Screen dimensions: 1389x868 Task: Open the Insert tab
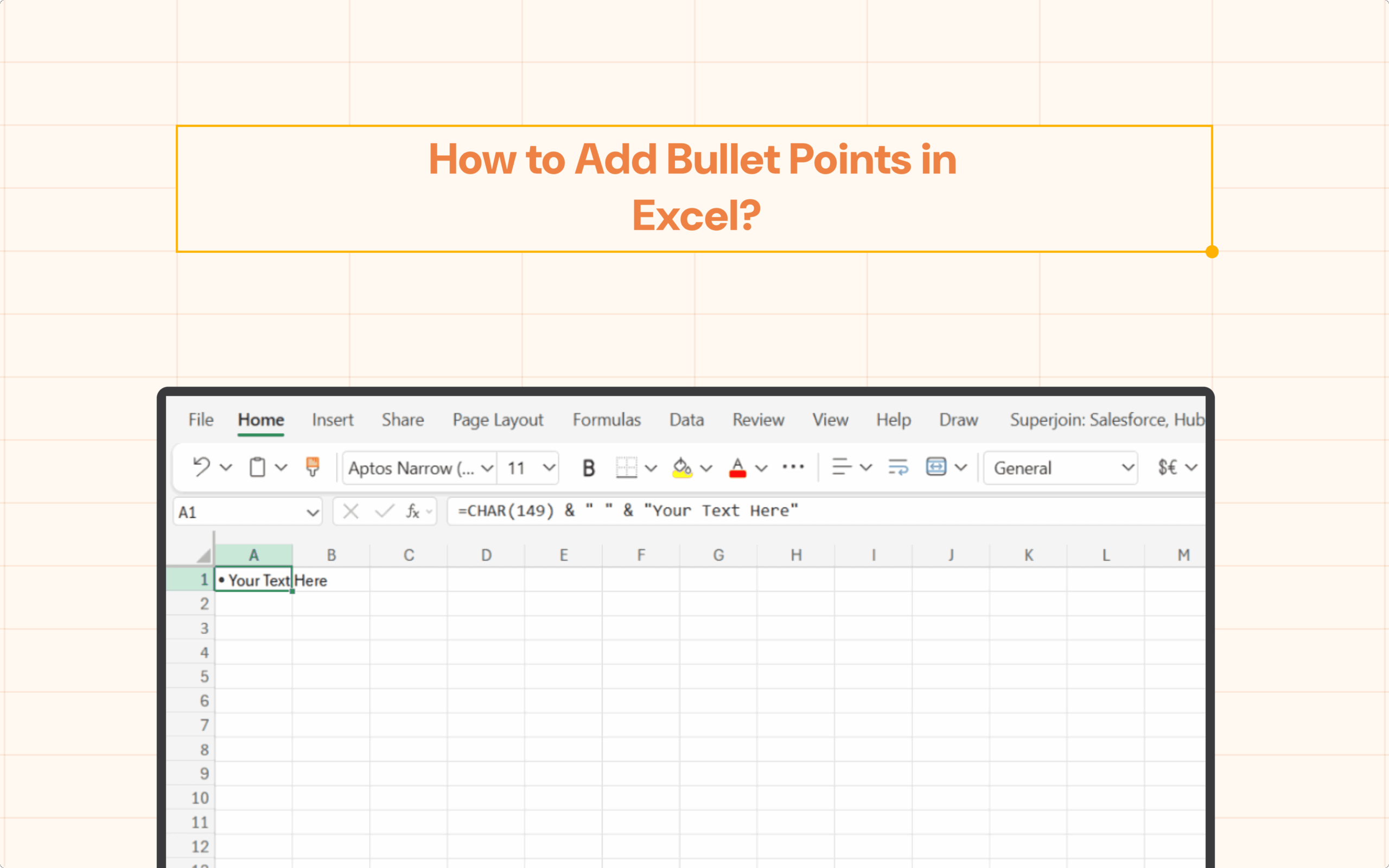[x=332, y=420]
